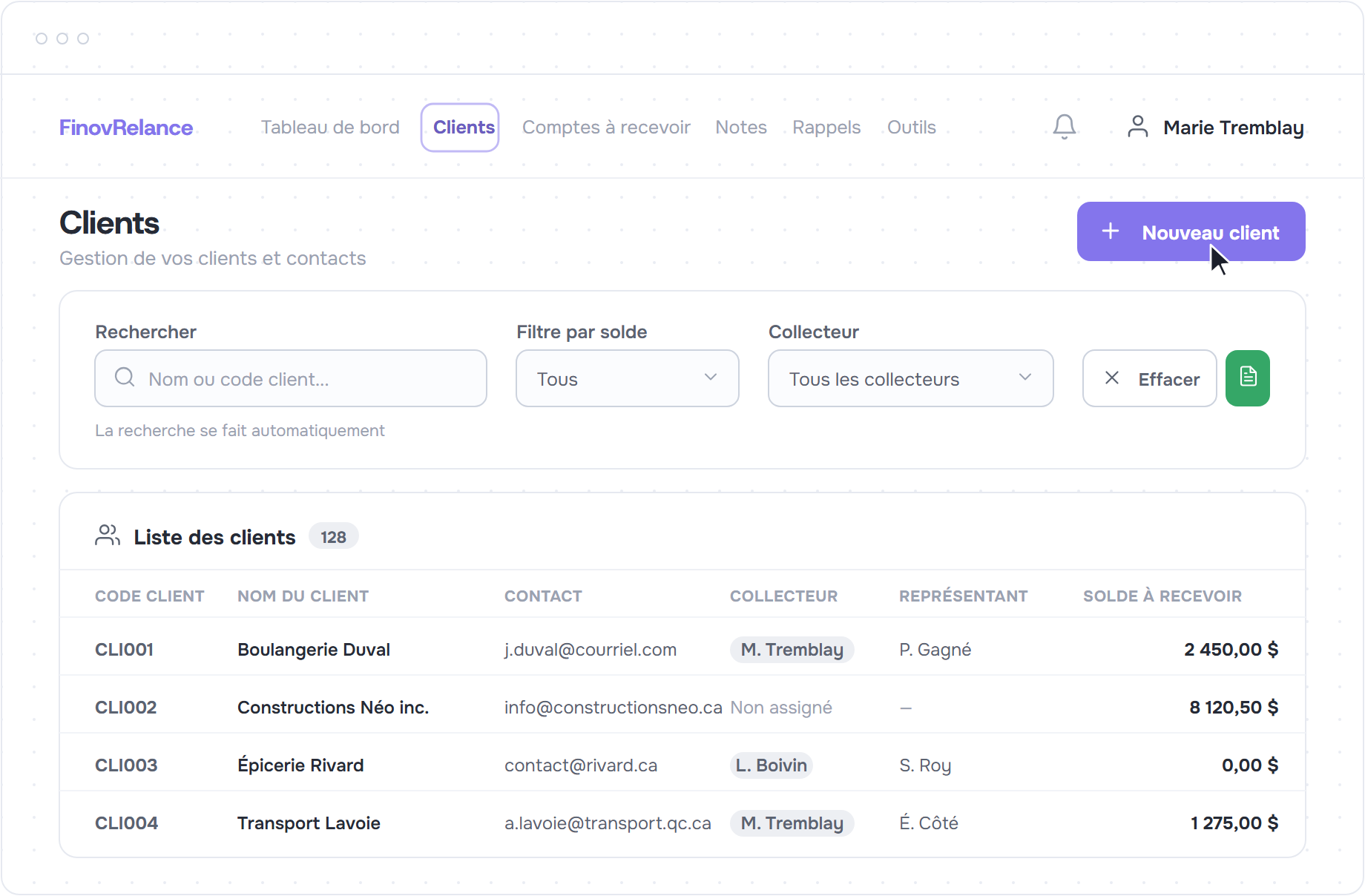The width and height of the screenshot is (1365, 896).
Task: Open the Outils menu
Action: (x=912, y=128)
